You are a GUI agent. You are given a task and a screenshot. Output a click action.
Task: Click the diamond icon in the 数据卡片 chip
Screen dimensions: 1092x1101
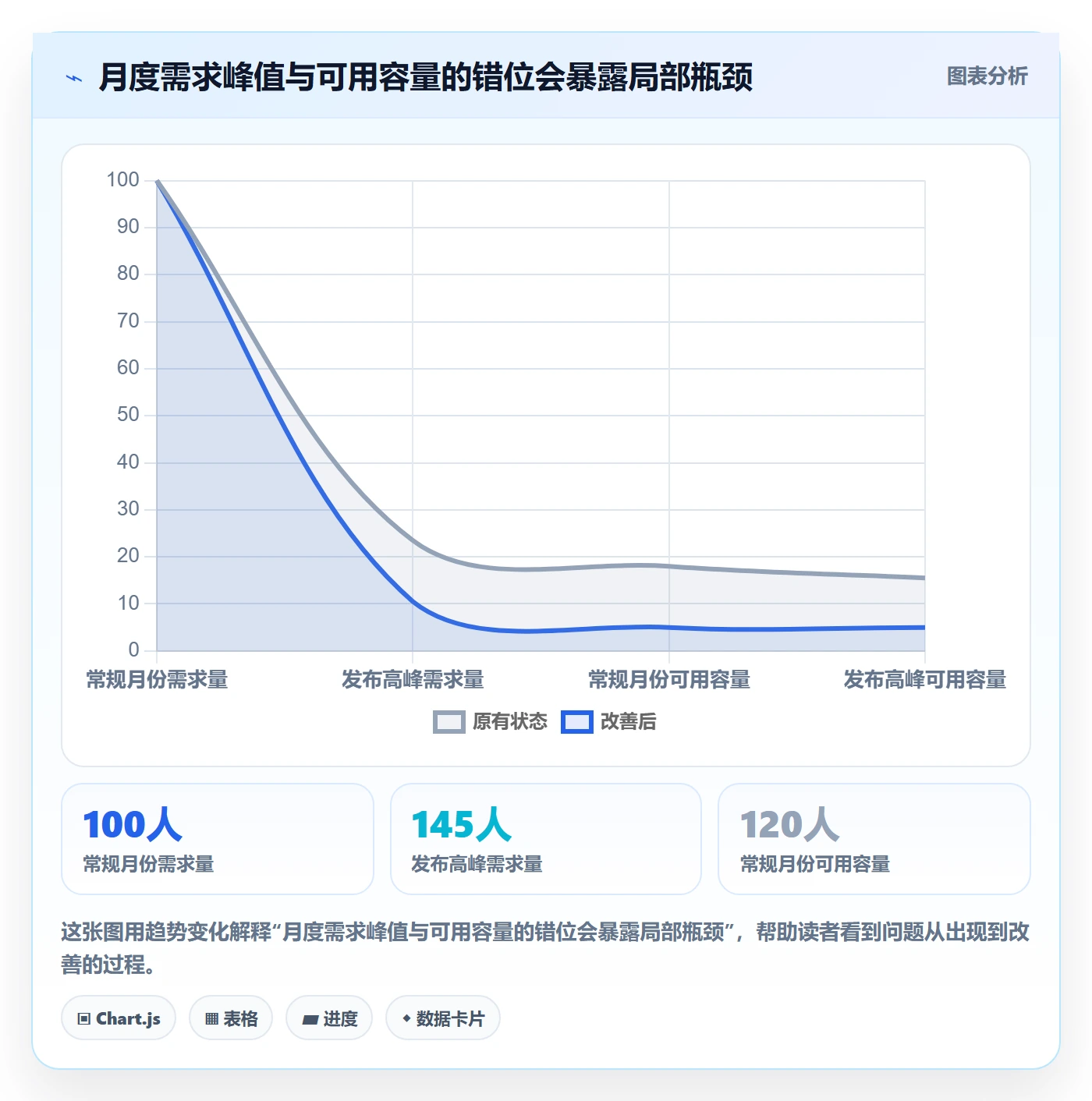(406, 1018)
